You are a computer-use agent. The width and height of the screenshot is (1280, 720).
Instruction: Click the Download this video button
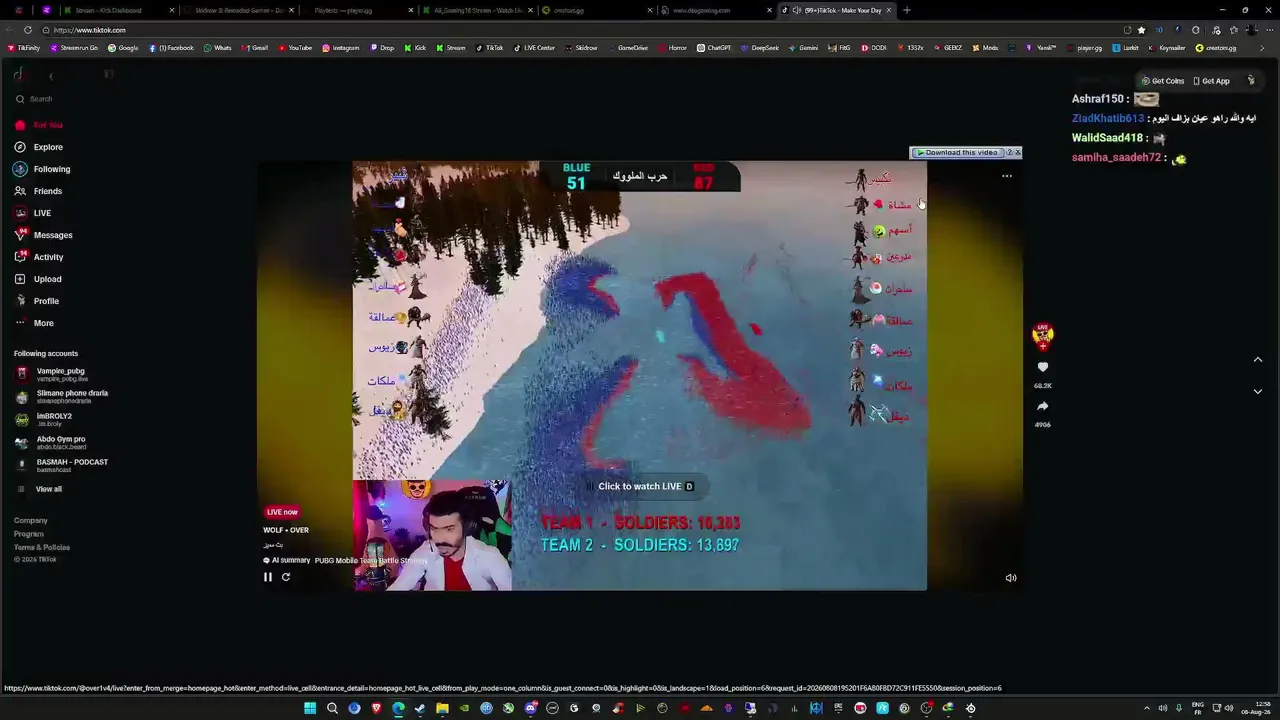(957, 153)
